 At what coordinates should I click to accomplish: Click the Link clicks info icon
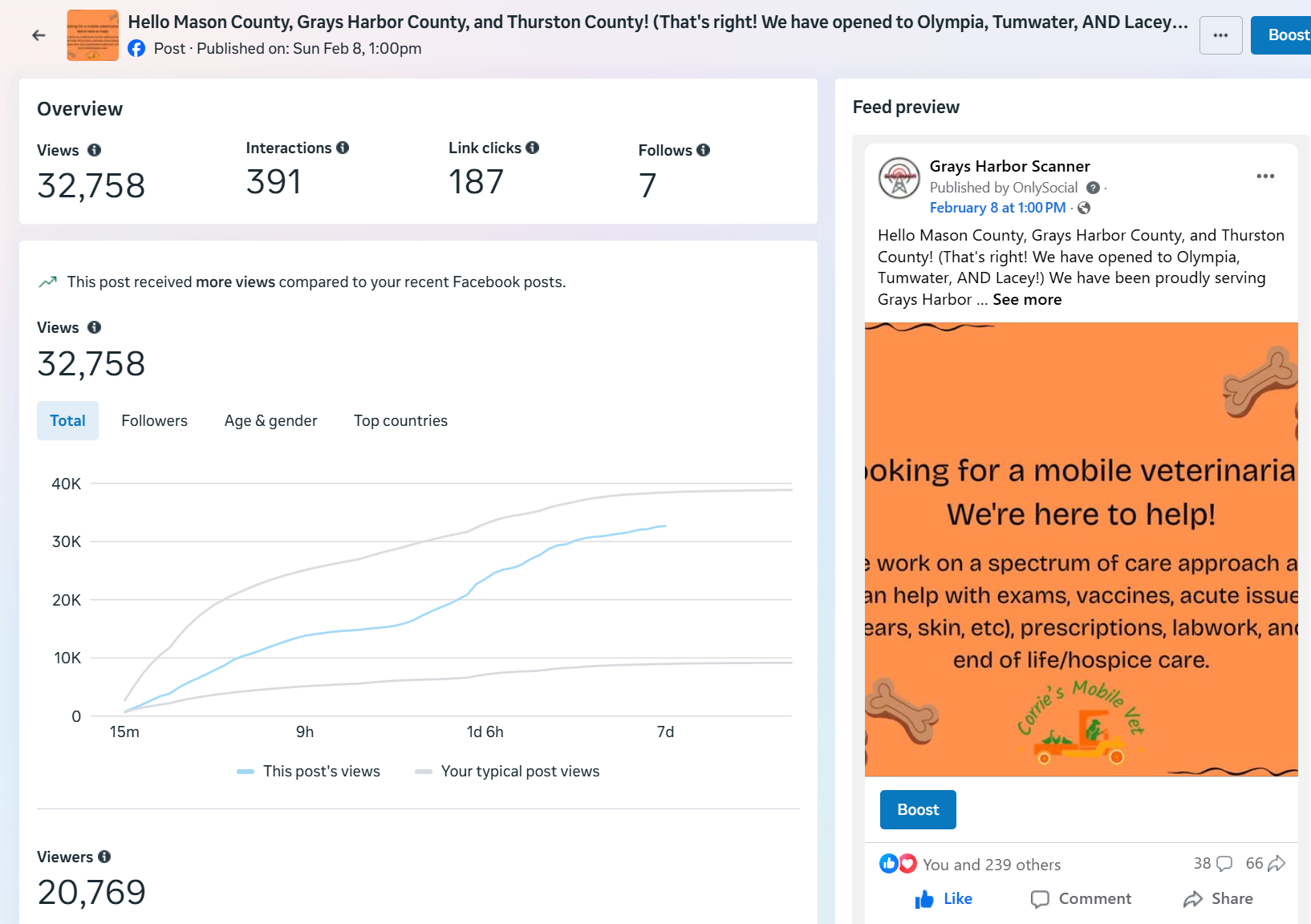pyautogui.click(x=533, y=148)
